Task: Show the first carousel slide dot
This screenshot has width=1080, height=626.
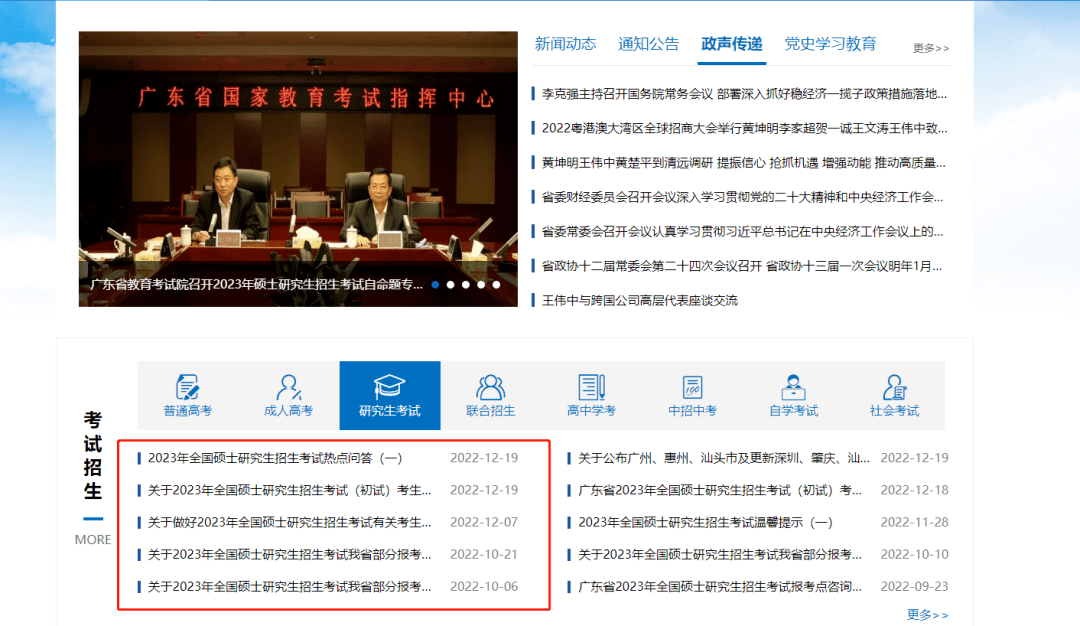Action: [435, 284]
